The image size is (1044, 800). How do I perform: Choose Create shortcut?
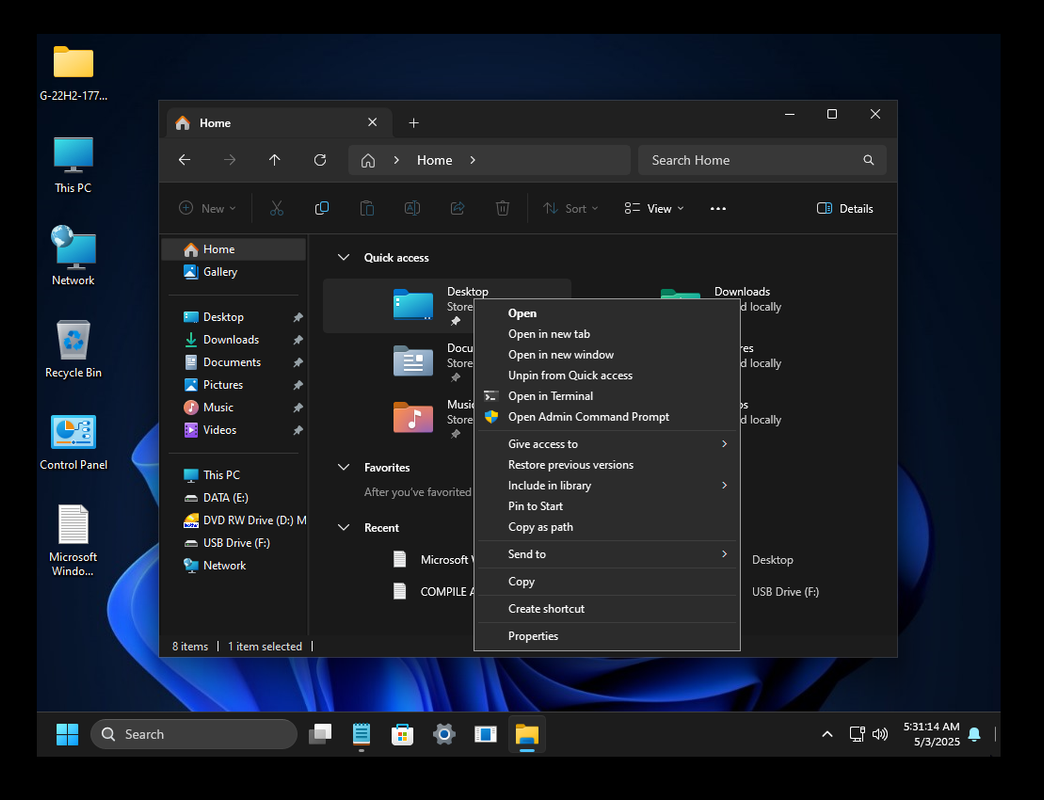tap(607, 608)
